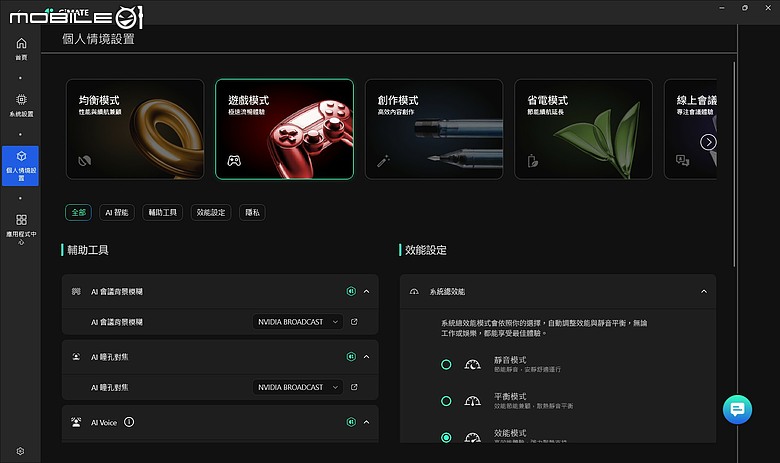Click the 系統總效能模式 description text
Image resolution: width=780 pixels, height=463 pixels.
click(x=544, y=328)
